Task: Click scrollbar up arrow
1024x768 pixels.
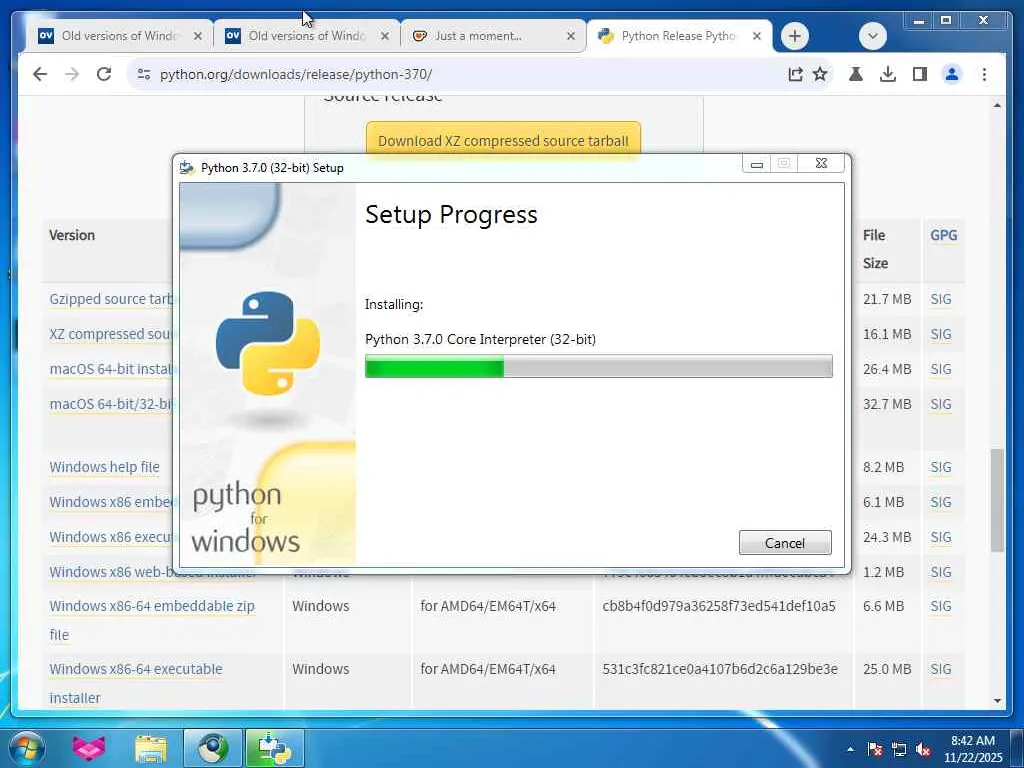Action: 997,105
